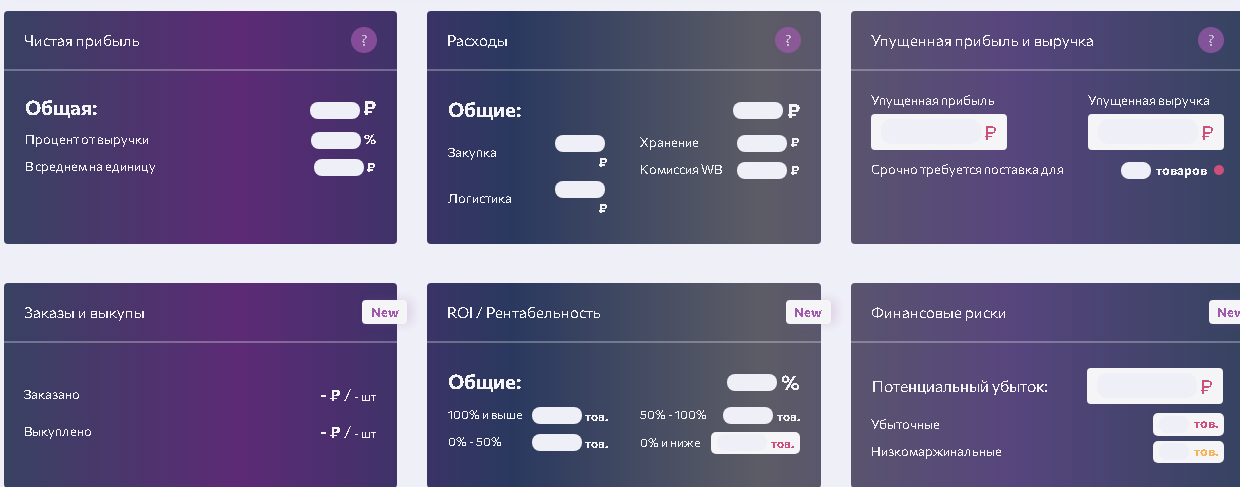The image size is (1240, 487).
Task: Click the New badge on Финансовые риски
Action: tap(1227, 313)
